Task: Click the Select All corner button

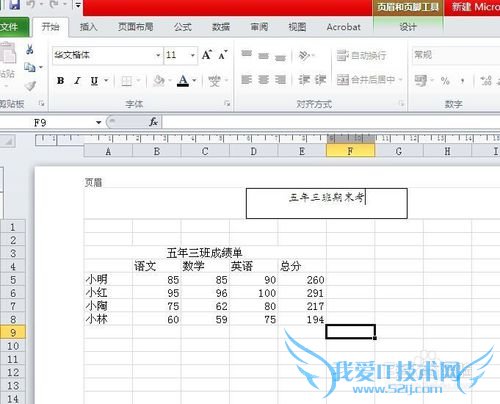Action: [8, 141]
